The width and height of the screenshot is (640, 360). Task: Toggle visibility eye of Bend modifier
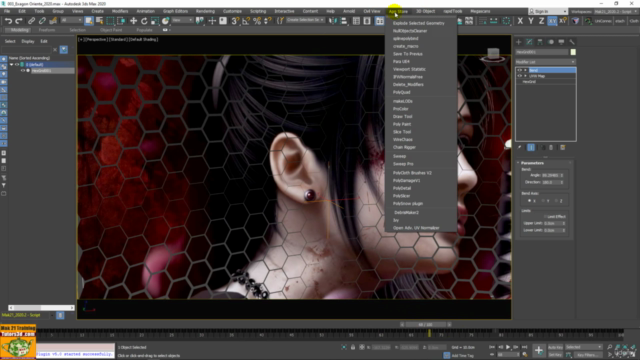click(x=520, y=70)
